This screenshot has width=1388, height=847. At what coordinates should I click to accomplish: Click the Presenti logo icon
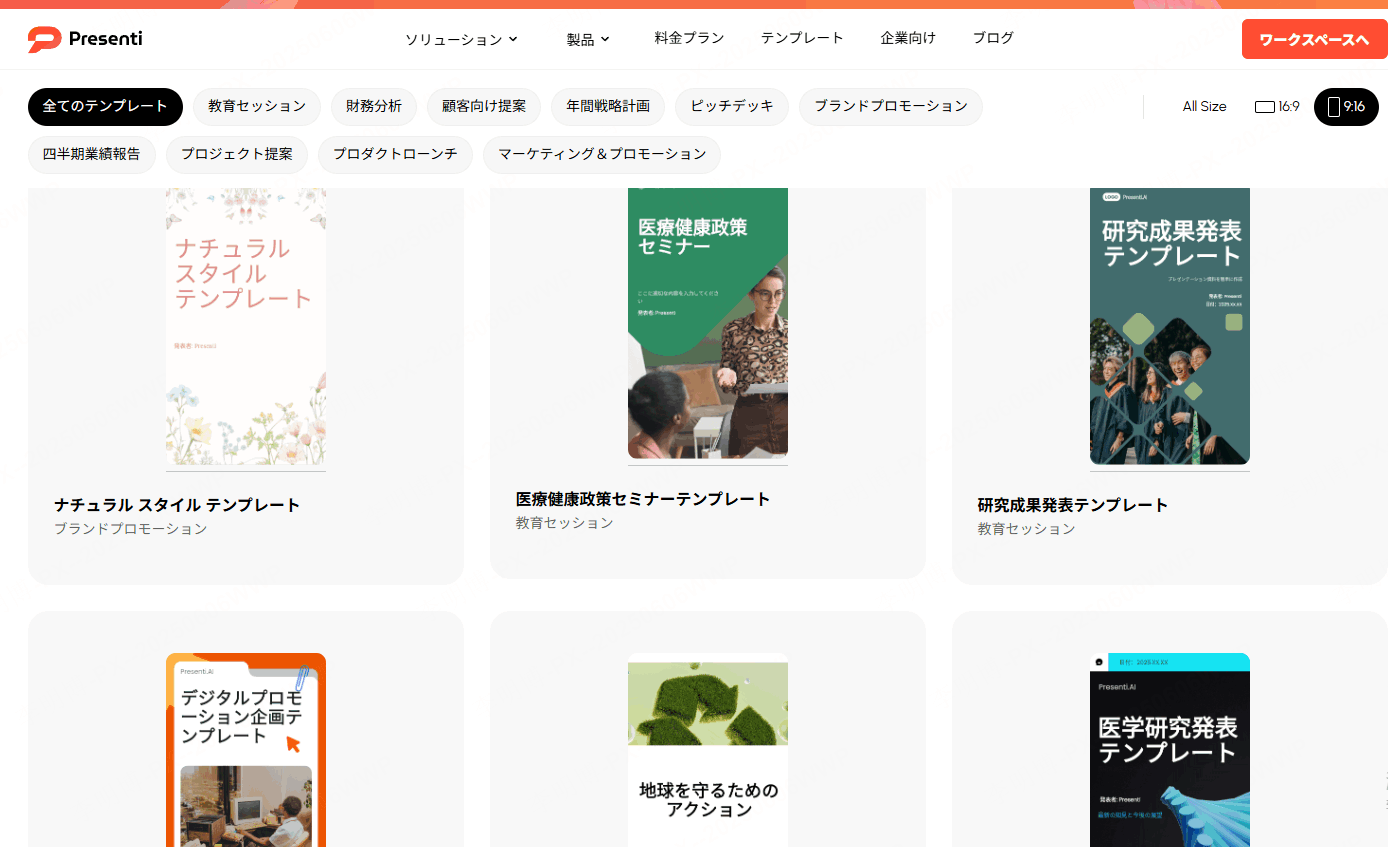click(44, 39)
